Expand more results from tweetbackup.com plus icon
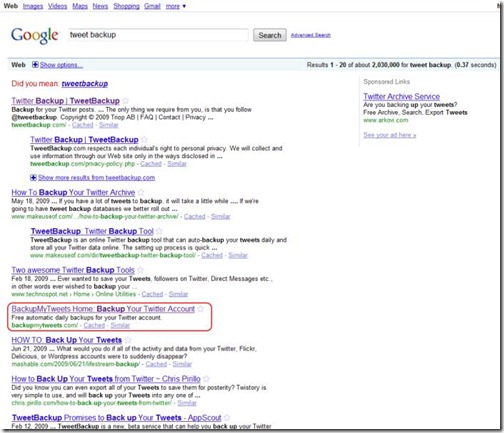This screenshot has width=504, height=433. 33,178
